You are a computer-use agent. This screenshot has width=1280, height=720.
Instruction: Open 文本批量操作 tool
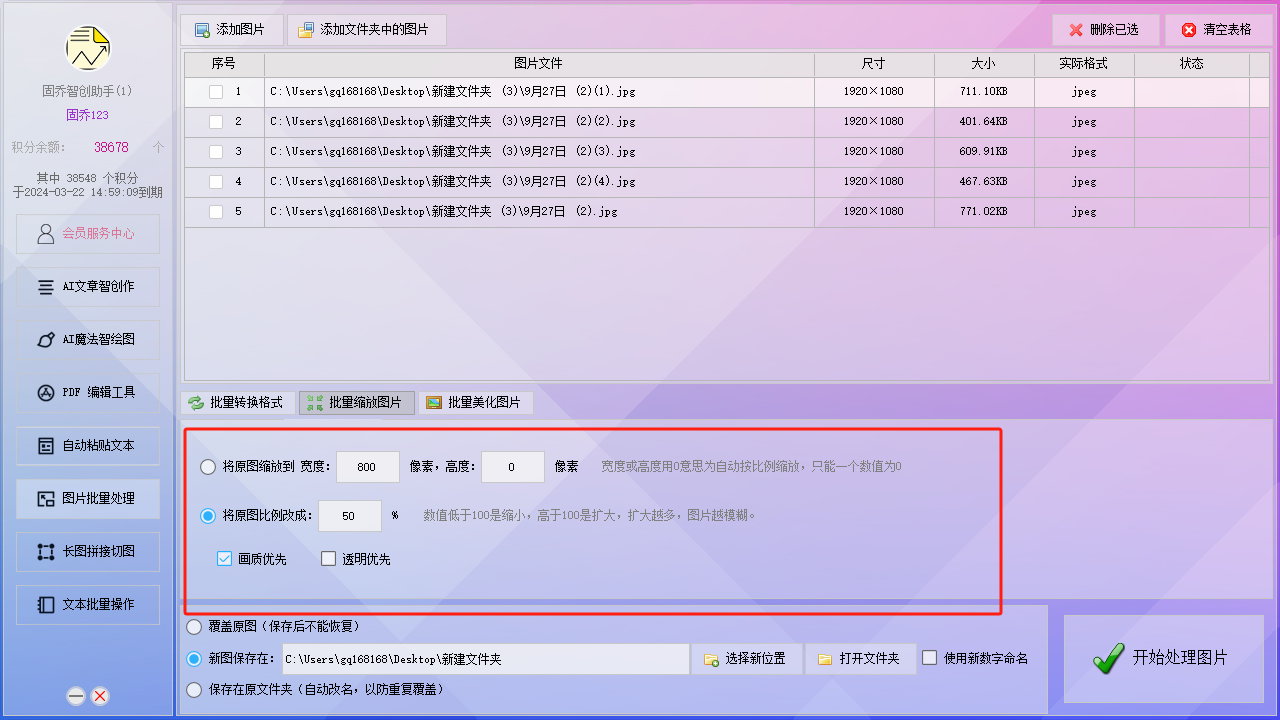(88, 604)
